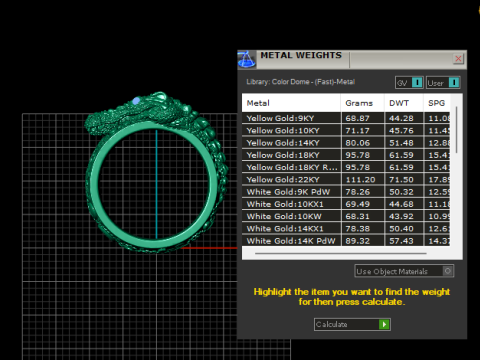Select the White Gold:9K PdW row

click(x=346, y=192)
